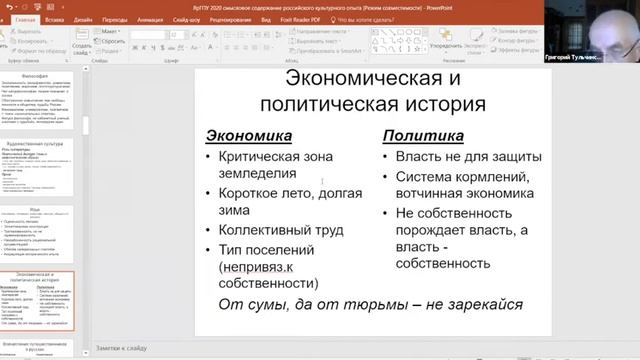Open the change case Aa dropdown

(x=195, y=48)
